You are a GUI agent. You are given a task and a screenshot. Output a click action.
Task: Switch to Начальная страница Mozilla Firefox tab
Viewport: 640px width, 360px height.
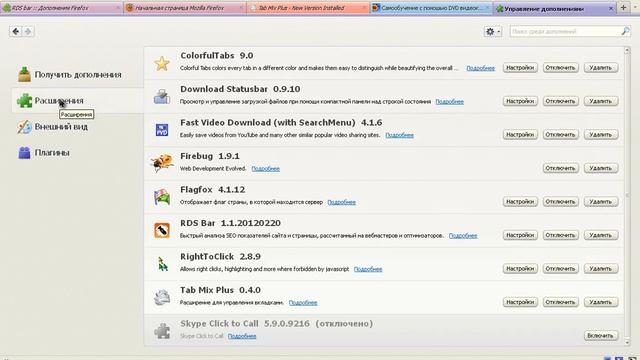pos(184,8)
